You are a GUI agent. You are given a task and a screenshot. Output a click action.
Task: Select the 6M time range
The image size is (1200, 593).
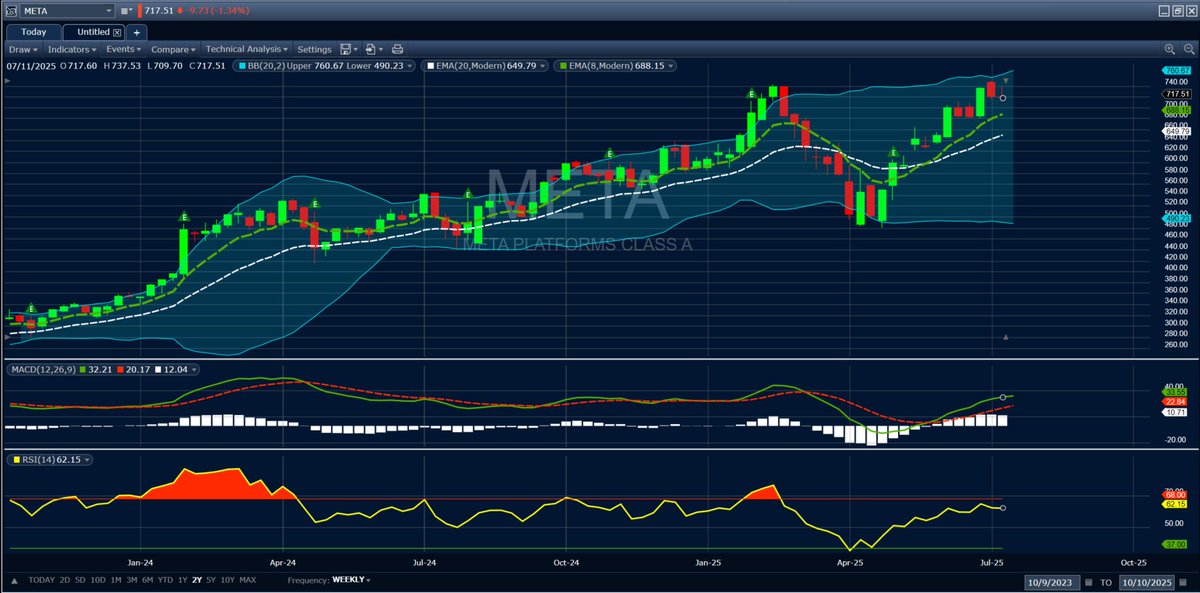(147, 580)
